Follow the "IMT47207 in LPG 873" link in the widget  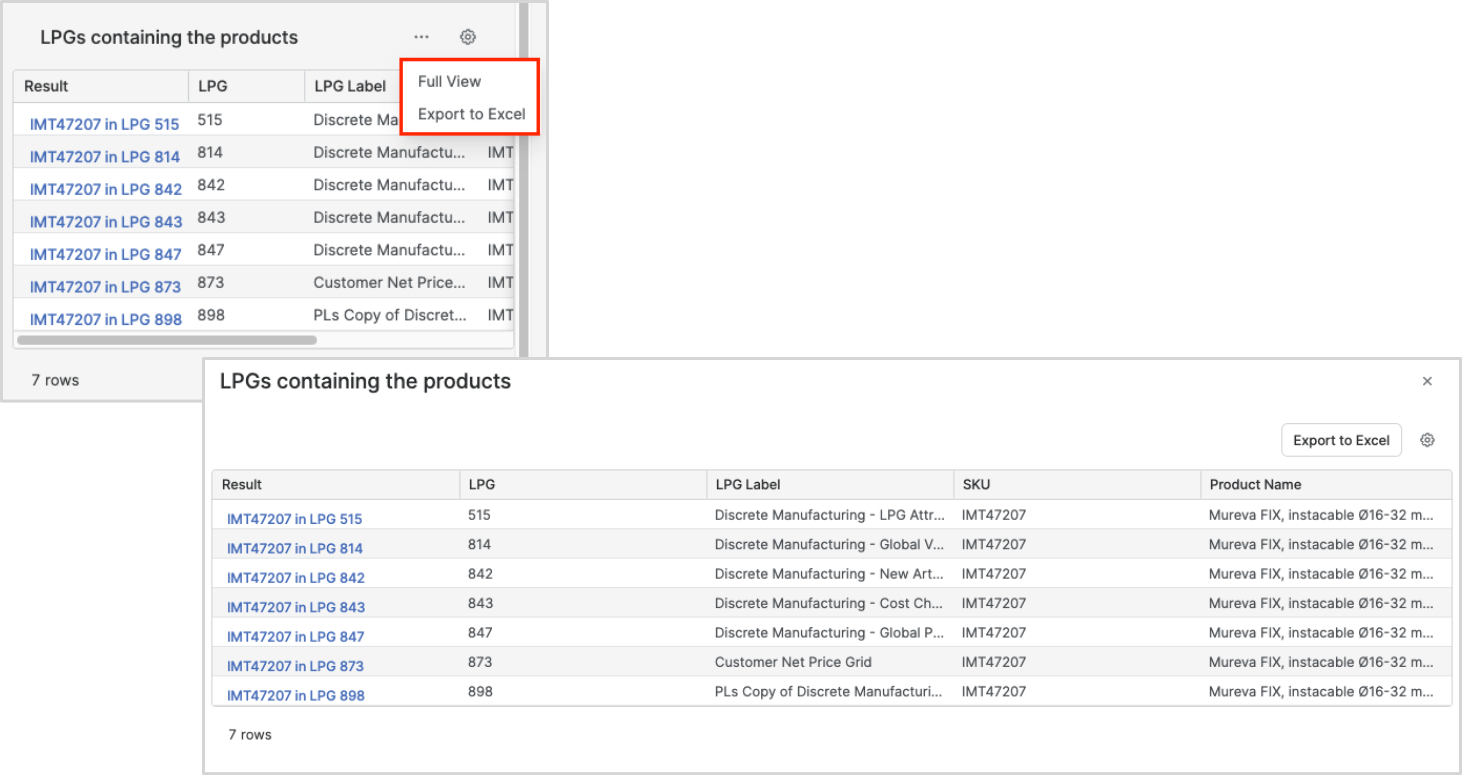click(103, 286)
